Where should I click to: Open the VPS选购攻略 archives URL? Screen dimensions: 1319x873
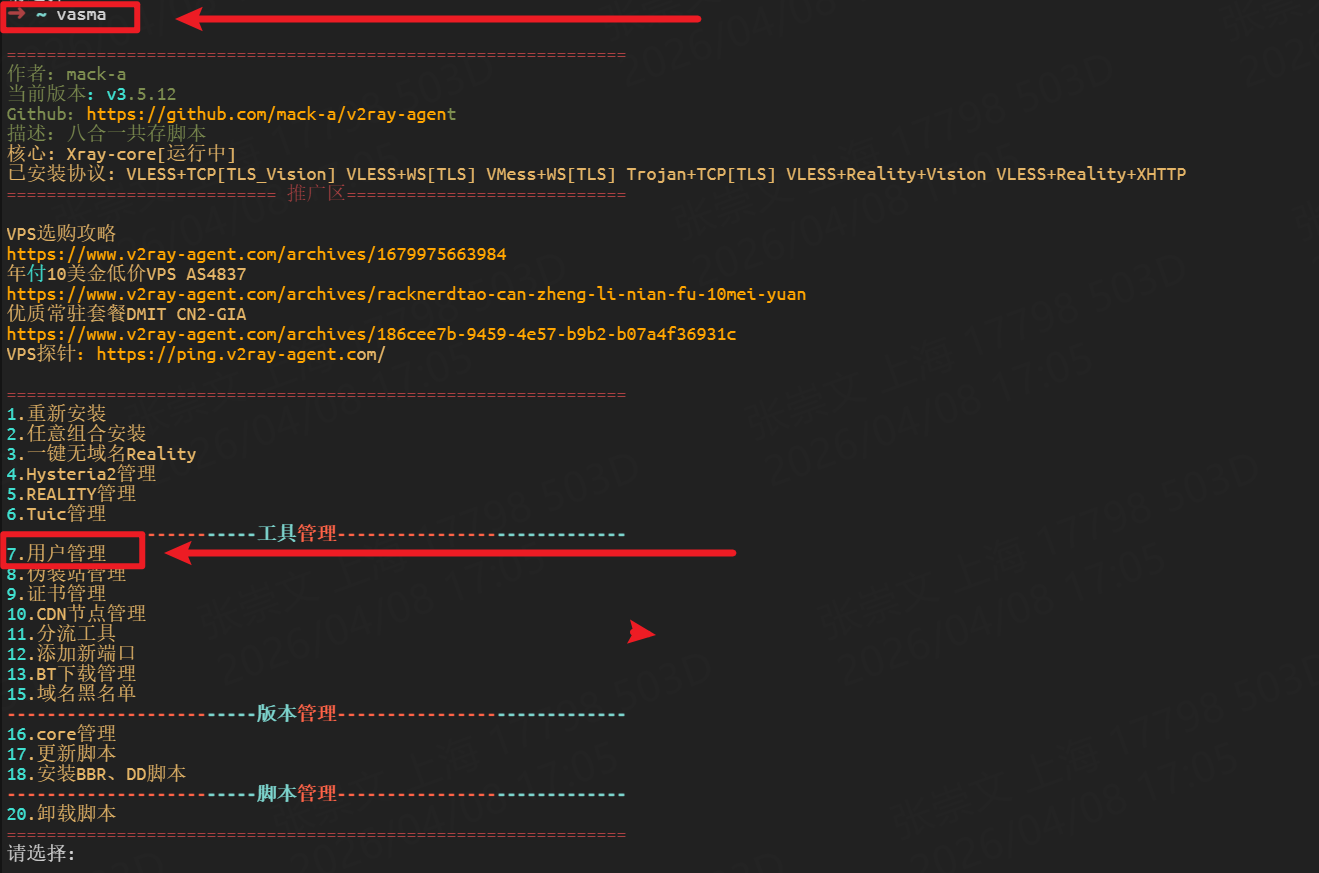[256, 254]
